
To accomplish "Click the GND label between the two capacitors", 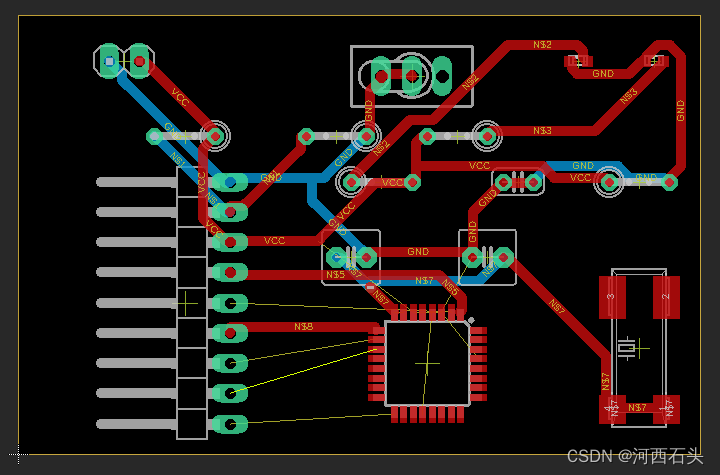I will point(418,252).
